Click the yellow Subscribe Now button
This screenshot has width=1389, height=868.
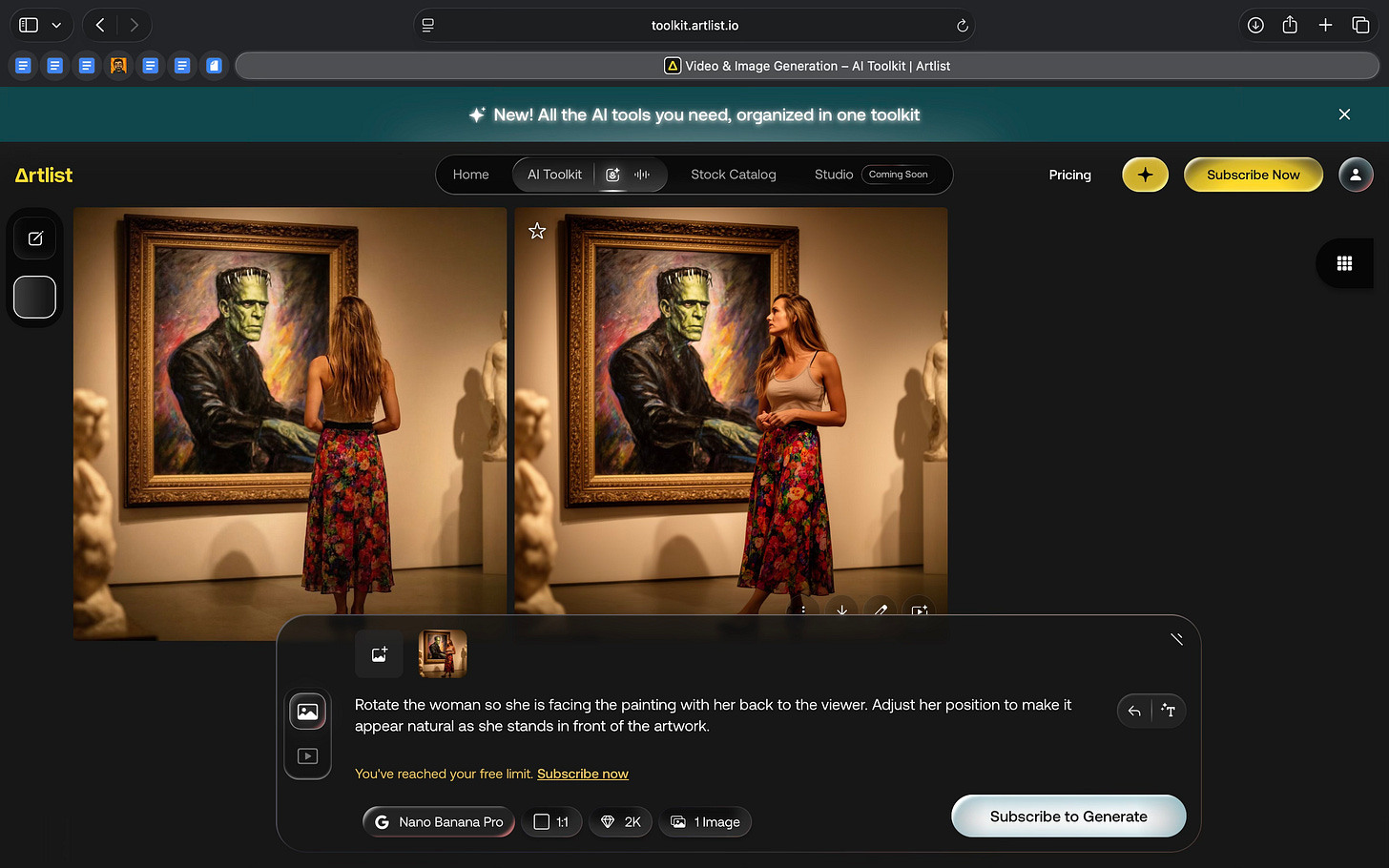point(1253,175)
